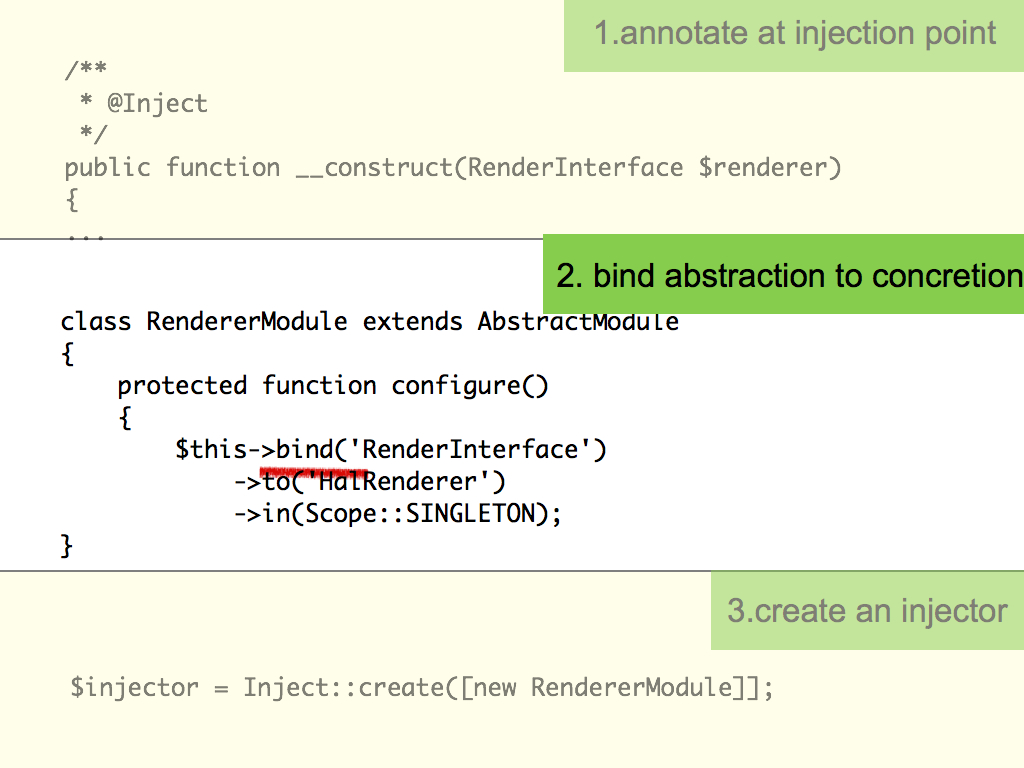
Task: Click the word AbstractModule in the class declaration
Action: tap(578, 321)
